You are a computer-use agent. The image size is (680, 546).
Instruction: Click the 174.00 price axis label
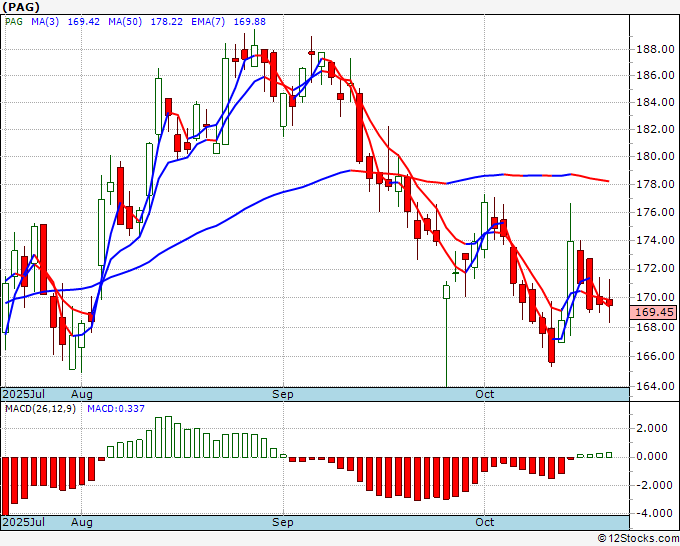(x=655, y=240)
